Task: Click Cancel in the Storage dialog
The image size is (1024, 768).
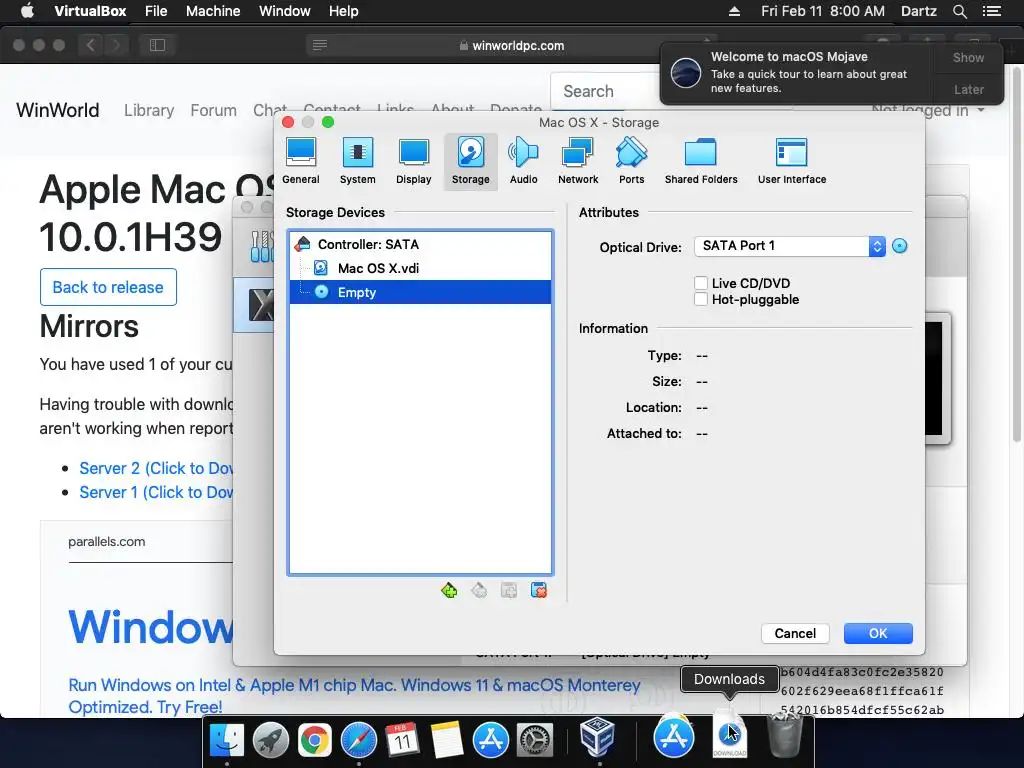Action: pos(795,633)
